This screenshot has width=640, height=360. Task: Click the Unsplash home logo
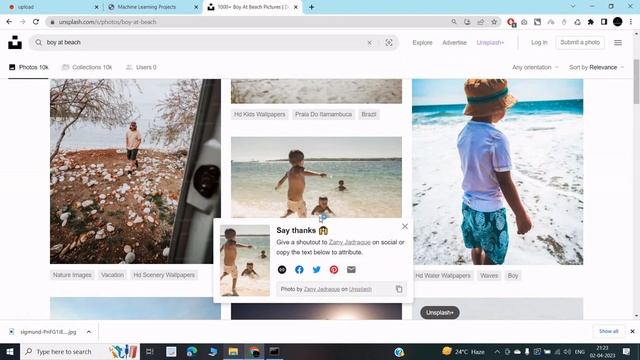[15, 42]
